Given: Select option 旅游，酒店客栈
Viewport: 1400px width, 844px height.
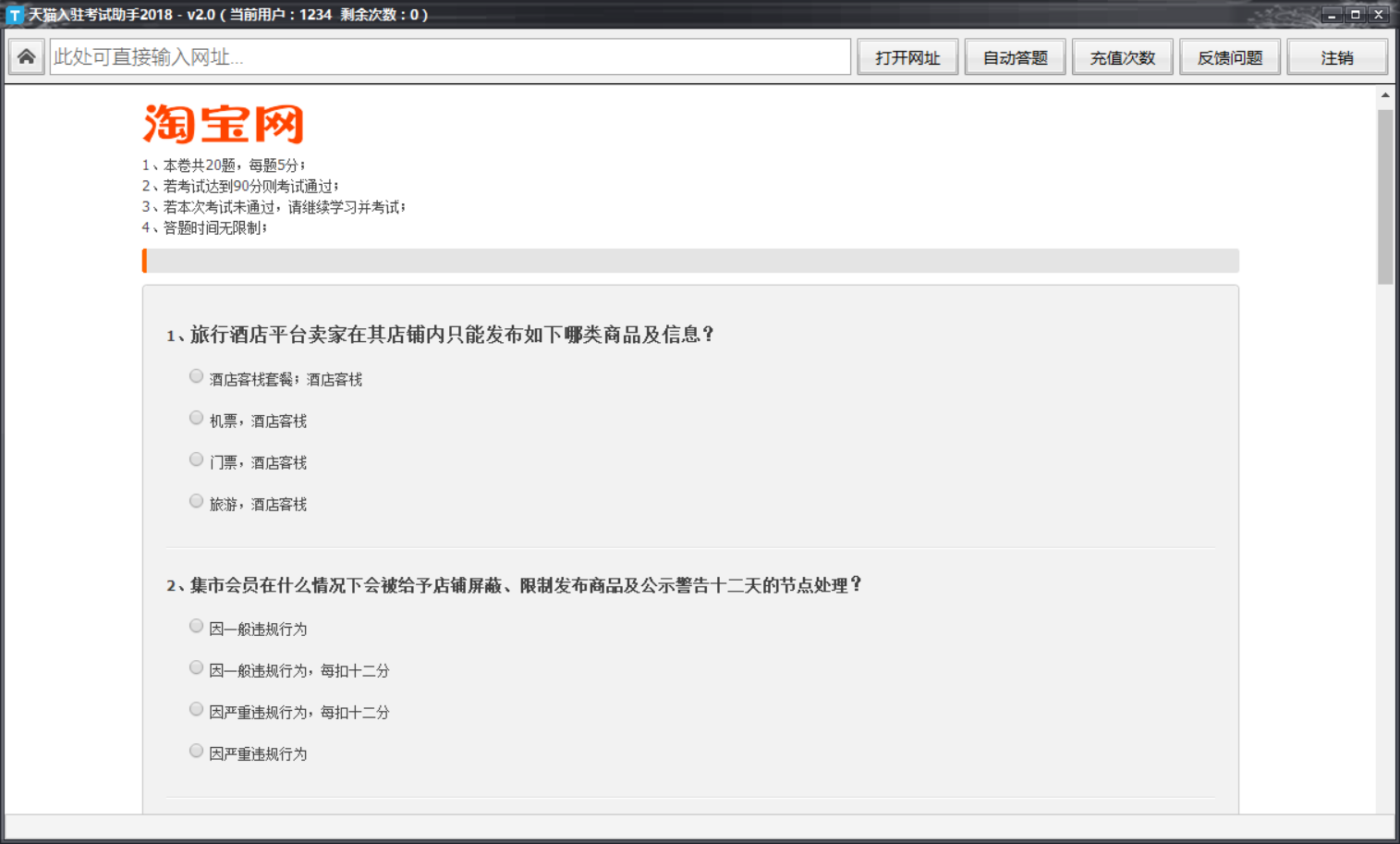Looking at the screenshot, I should 196,501.
